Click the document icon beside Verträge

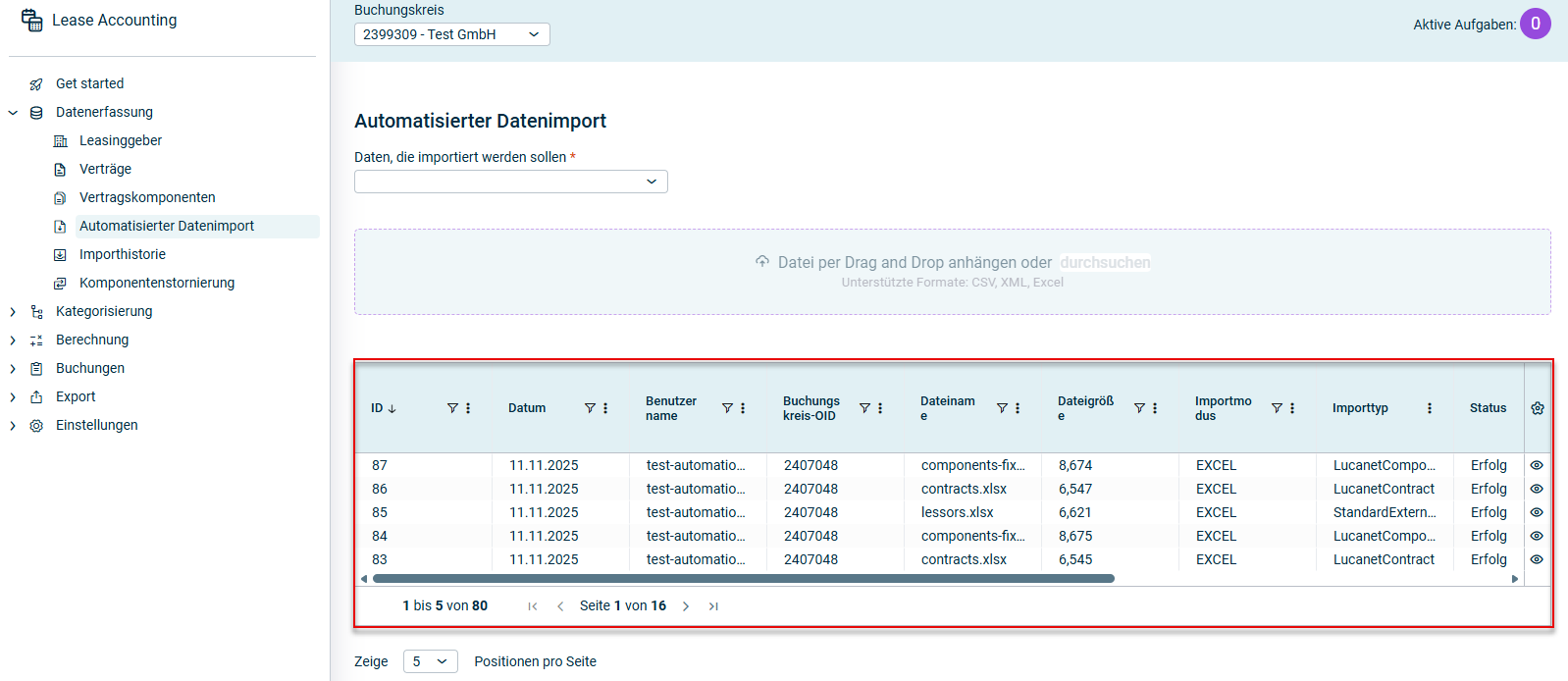pos(60,170)
